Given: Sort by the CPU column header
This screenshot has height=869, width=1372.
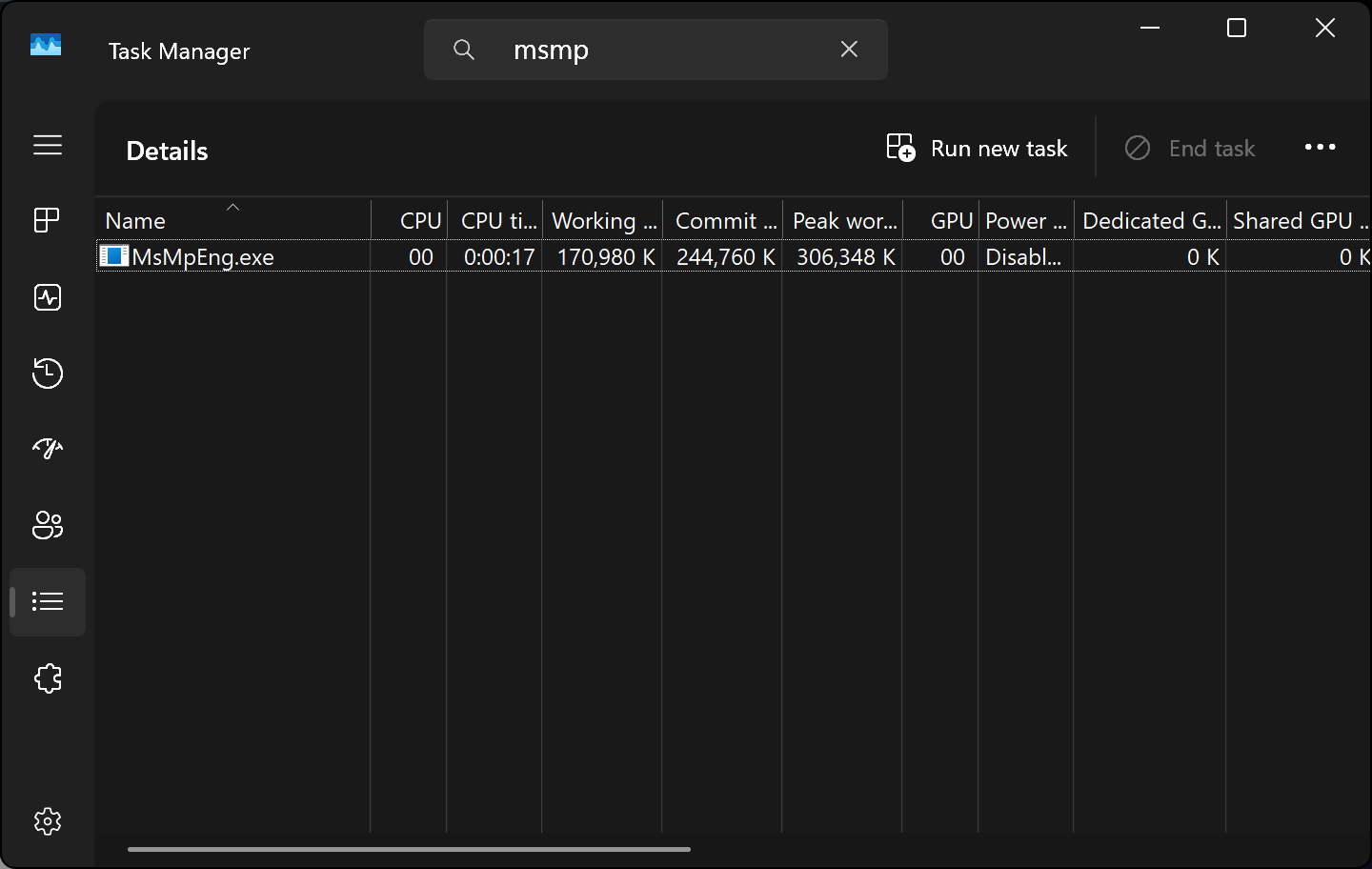Looking at the screenshot, I should pyautogui.click(x=410, y=220).
